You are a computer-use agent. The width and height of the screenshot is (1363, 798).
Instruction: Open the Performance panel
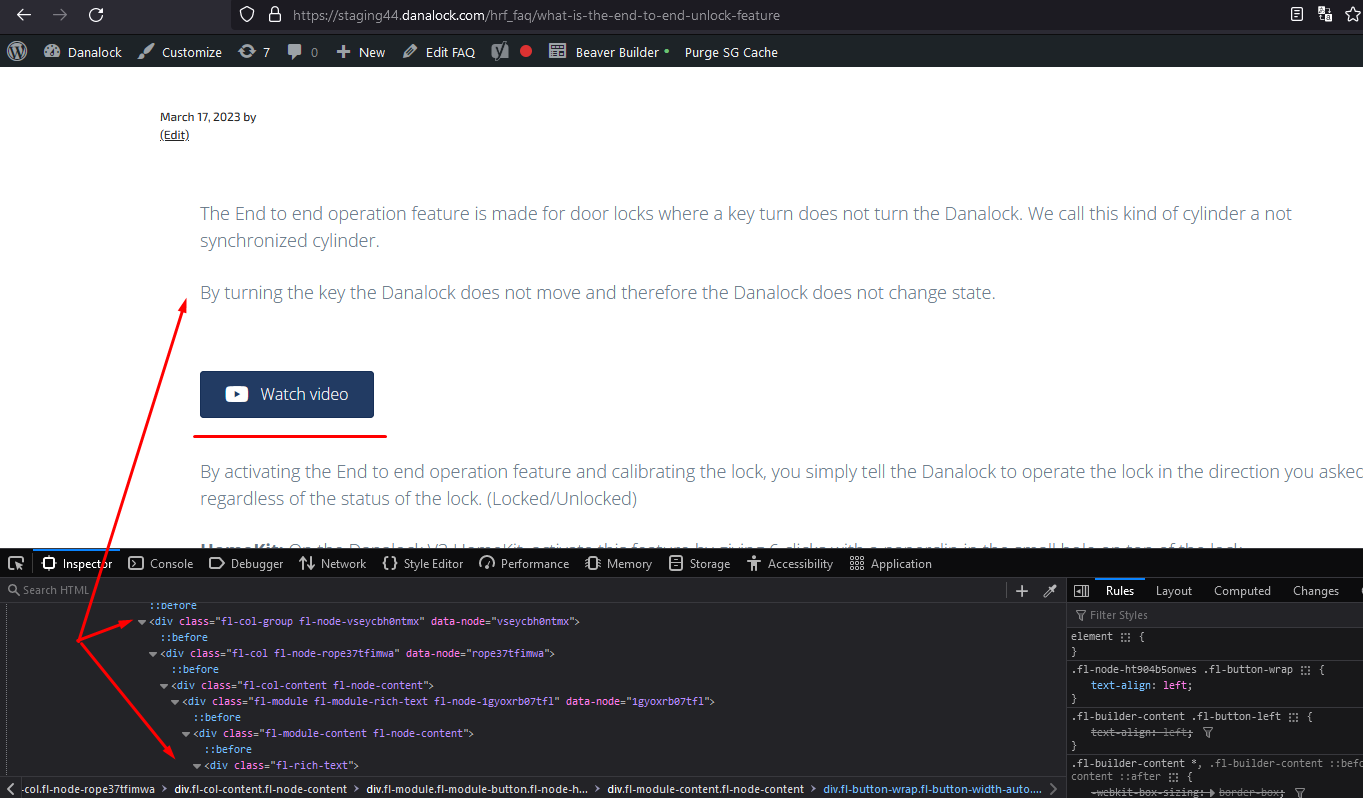[524, 563]
